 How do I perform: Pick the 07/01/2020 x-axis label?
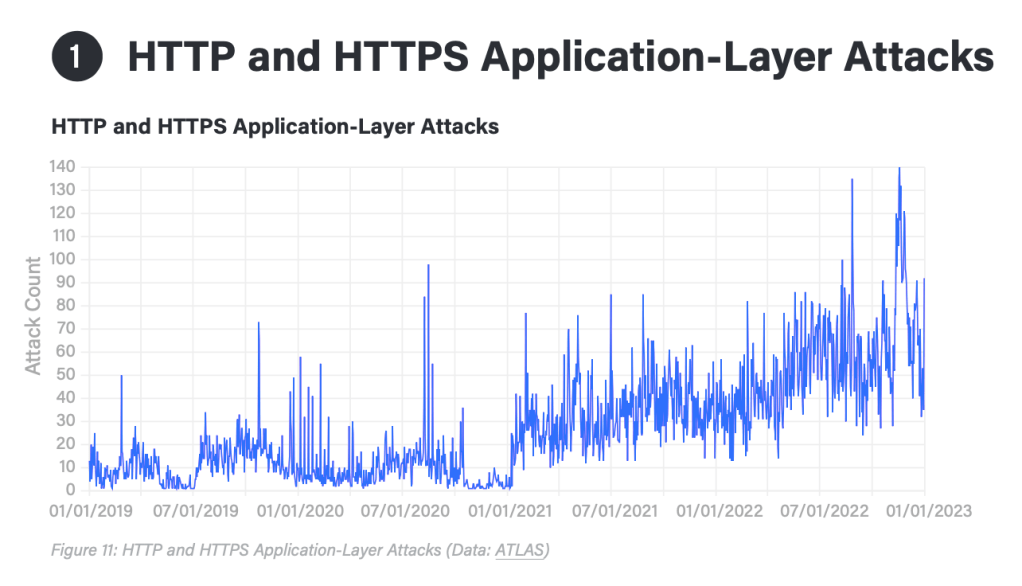coord(403,510)
